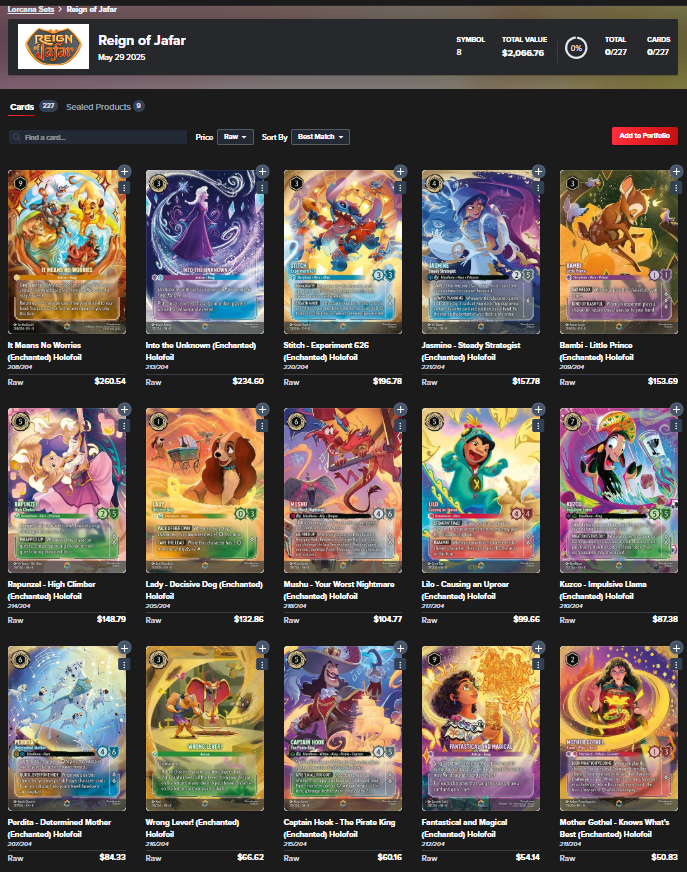Add Wrong Lever! card via plus icon
This screenshot has height=872, width=687.
(263, 648)
